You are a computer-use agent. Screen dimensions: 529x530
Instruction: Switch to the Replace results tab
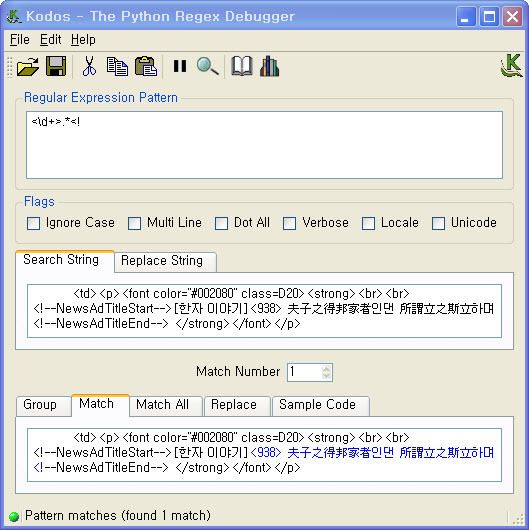(x=237, y=405)
